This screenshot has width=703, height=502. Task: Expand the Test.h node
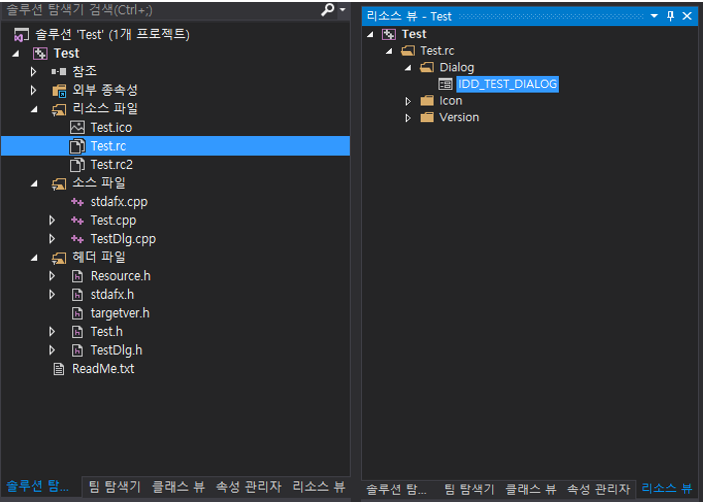(52, 332)
